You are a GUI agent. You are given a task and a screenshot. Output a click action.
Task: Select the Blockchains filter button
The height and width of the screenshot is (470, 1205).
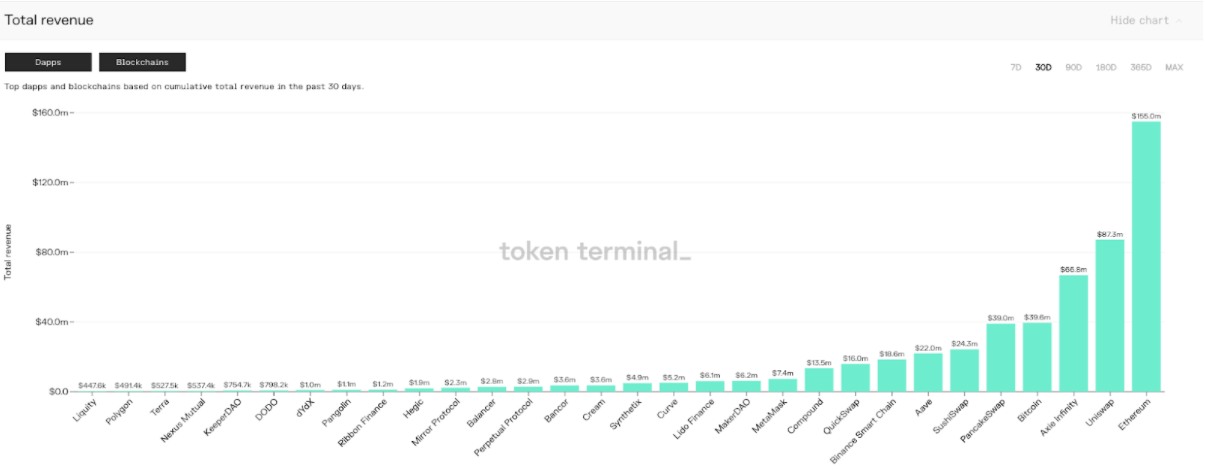click(x=142, y=62)
